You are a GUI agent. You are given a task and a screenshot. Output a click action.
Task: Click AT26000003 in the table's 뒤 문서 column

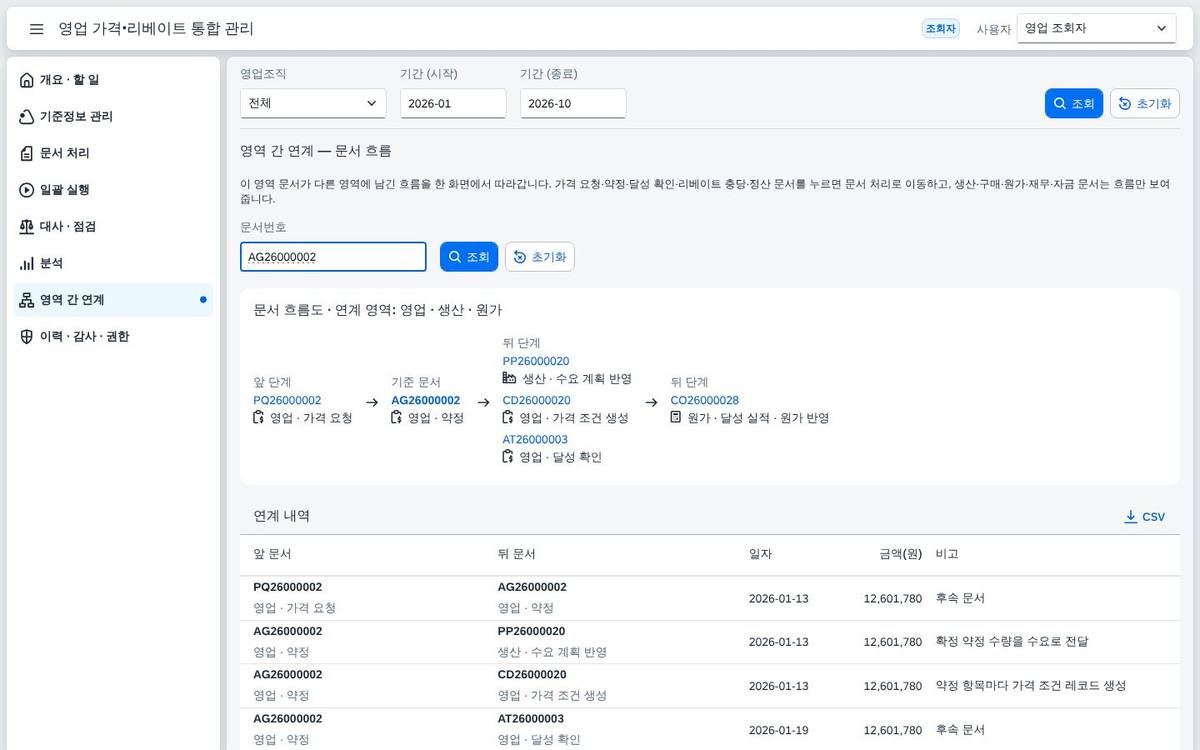pyautogui.click(x=531, y=719)
